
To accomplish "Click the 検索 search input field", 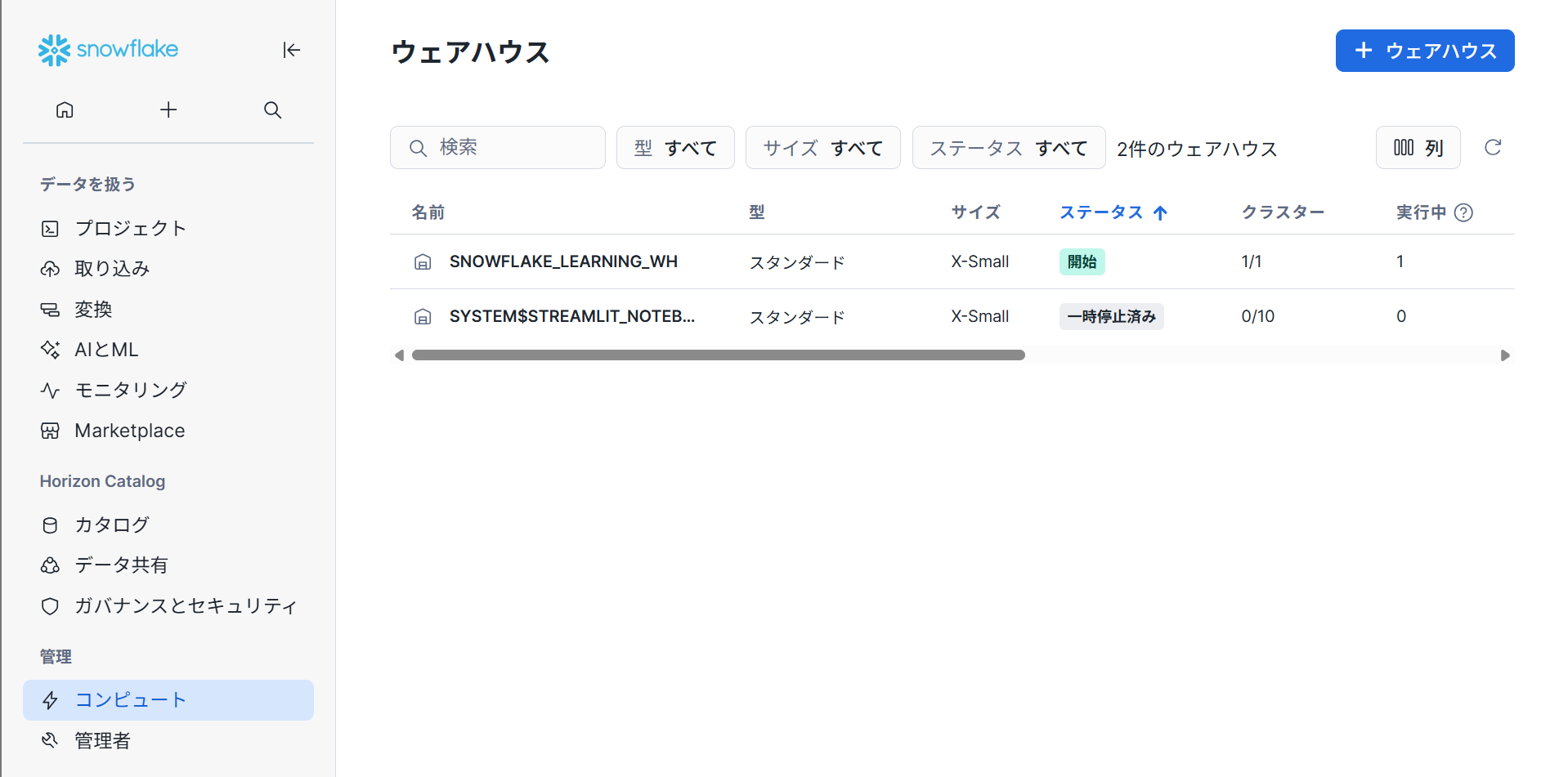I will pos(498,147).
